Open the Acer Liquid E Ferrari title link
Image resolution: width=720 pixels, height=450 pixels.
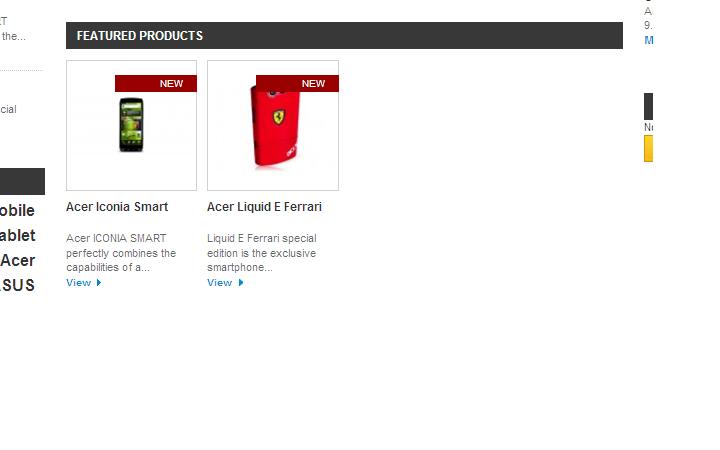(x=264, y=207)
